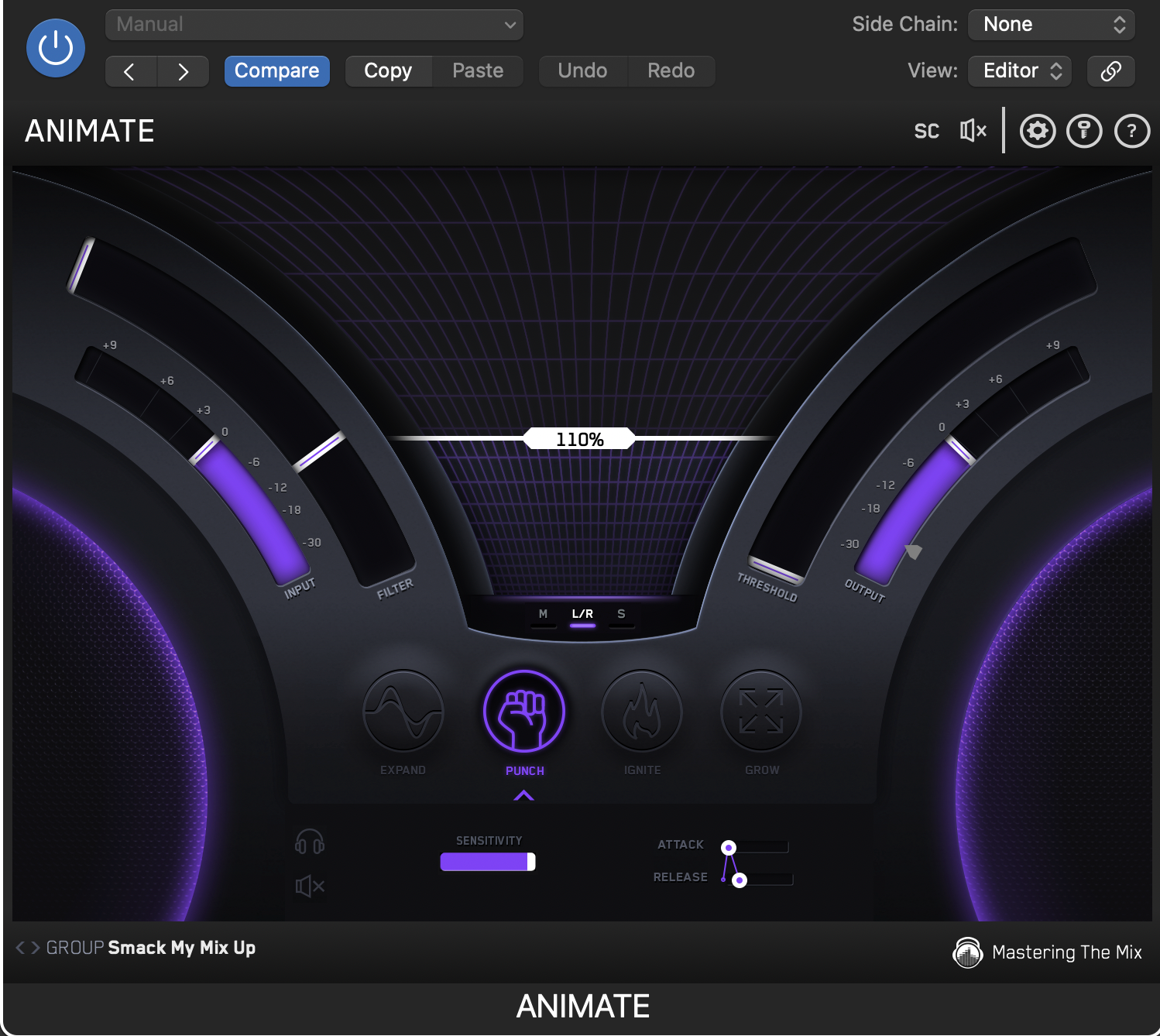Click the IGNITE module label
Screen dimensions: 1160x1036
643,770
